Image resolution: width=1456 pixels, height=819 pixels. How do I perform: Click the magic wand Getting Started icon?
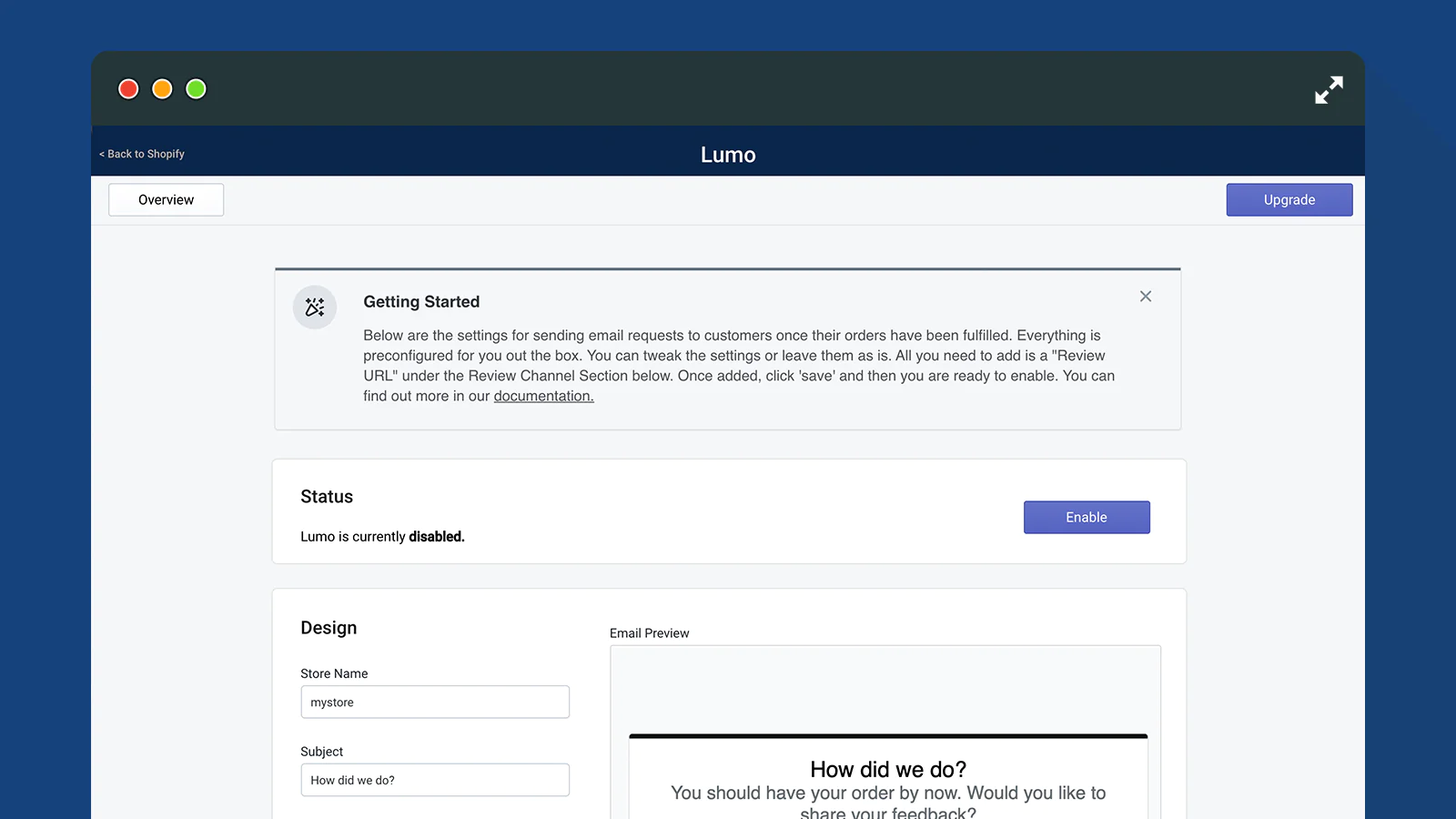tap(315, 308)
